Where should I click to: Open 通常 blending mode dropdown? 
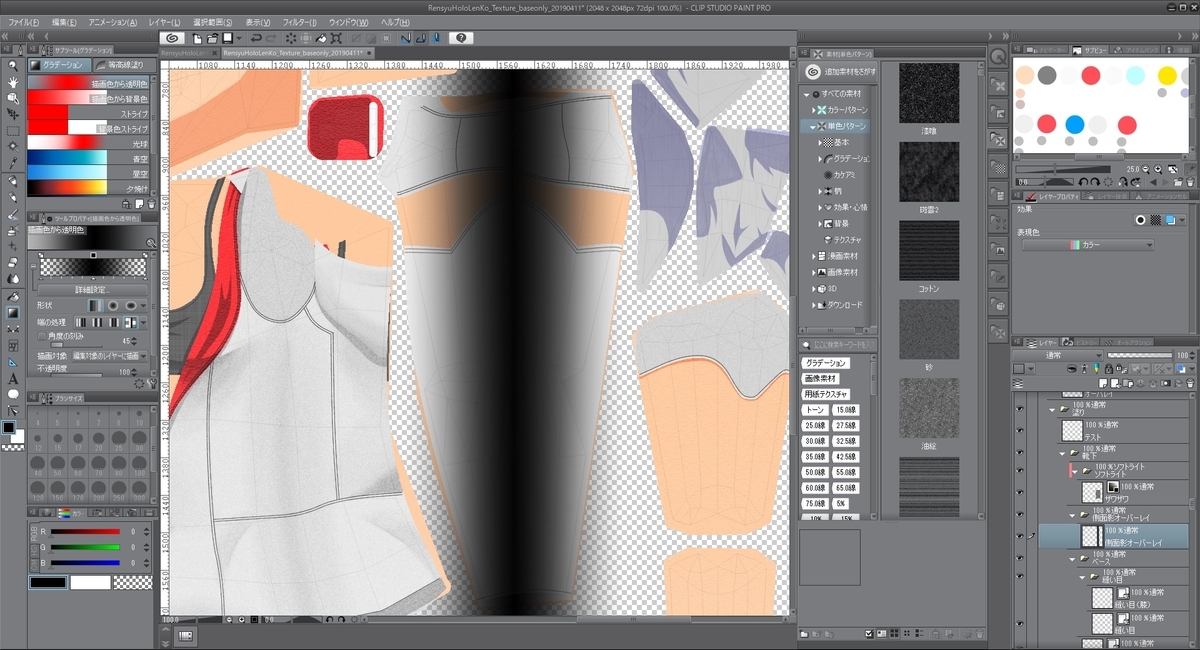[1059, 355]
